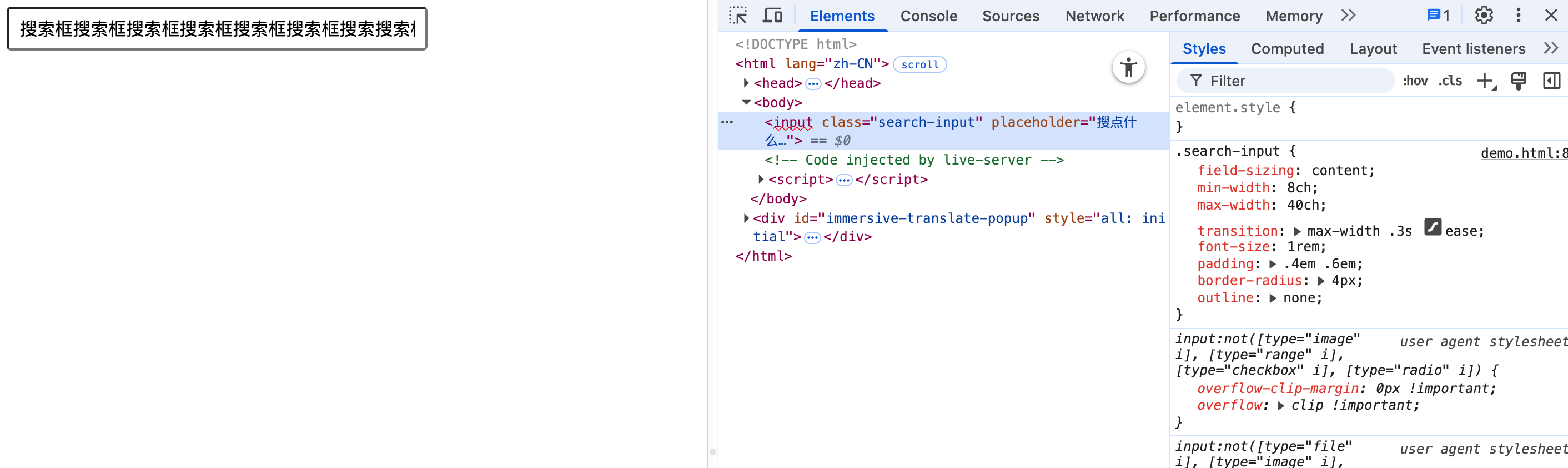Select the closing body tag row
Viewport: 1568px width, 468px height.
pos(778,198)
